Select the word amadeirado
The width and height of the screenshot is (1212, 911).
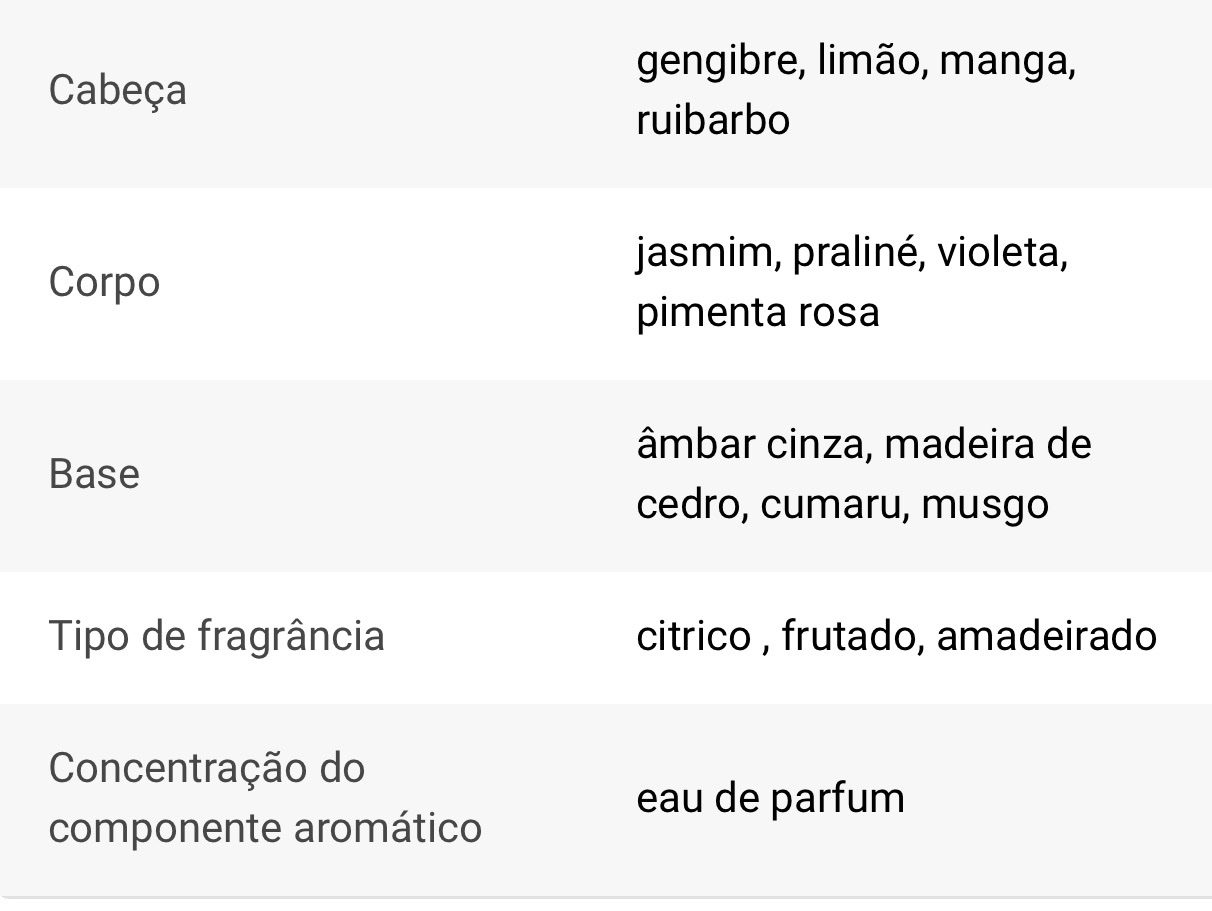[x=1046, y=636]
